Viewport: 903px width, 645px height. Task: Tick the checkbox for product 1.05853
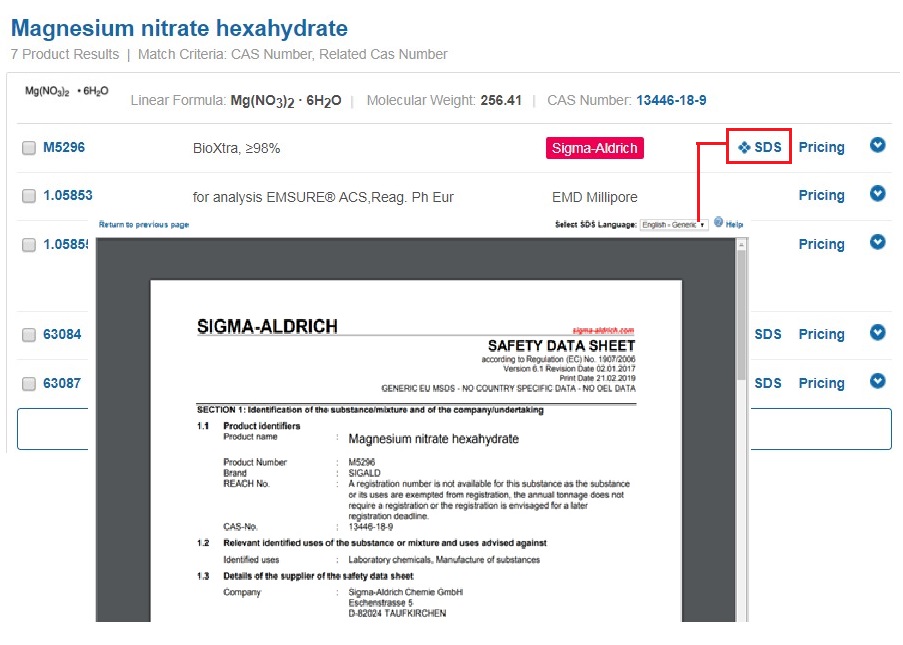click(29, 196)
